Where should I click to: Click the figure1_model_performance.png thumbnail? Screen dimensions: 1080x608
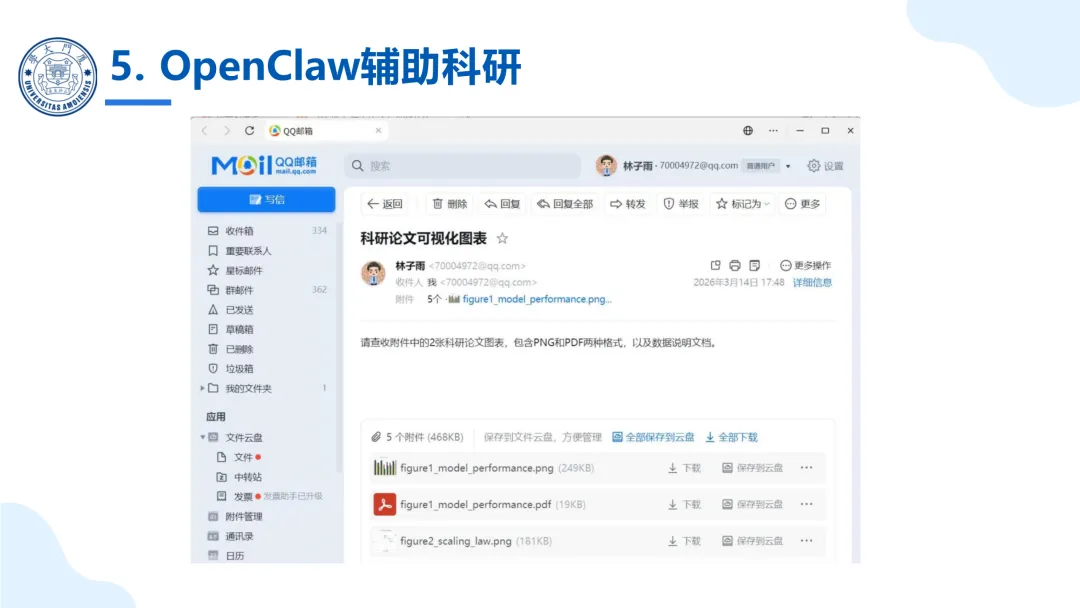pos(384,468)
